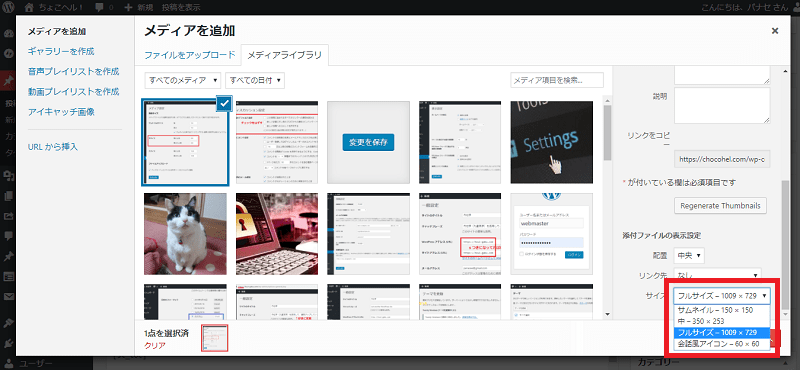Click the text area above 説明
800x370 pixels.
point(722,75)
